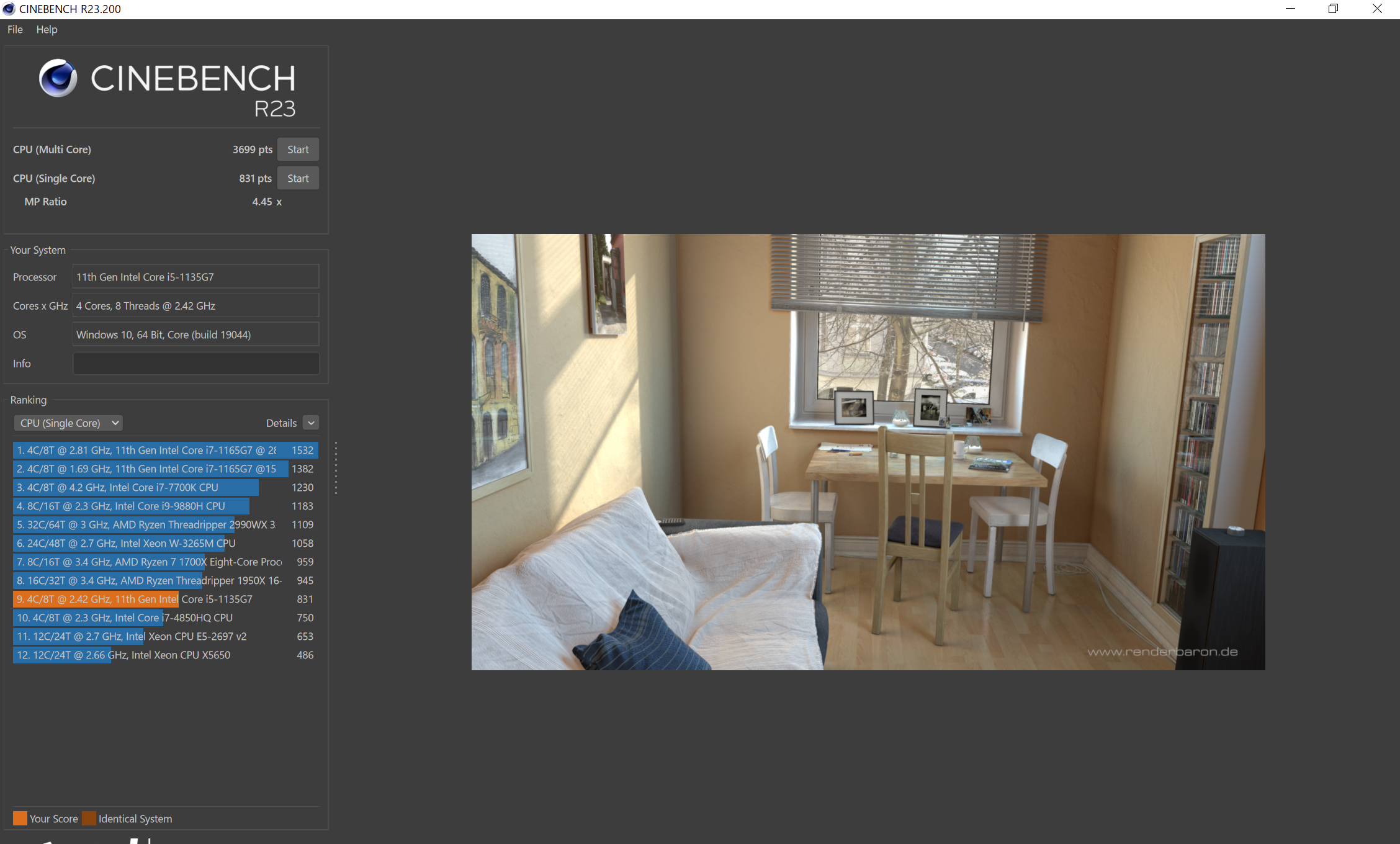Click the MP Ratio value 4.45 x
1400x844 pixels.
(267, 202)
